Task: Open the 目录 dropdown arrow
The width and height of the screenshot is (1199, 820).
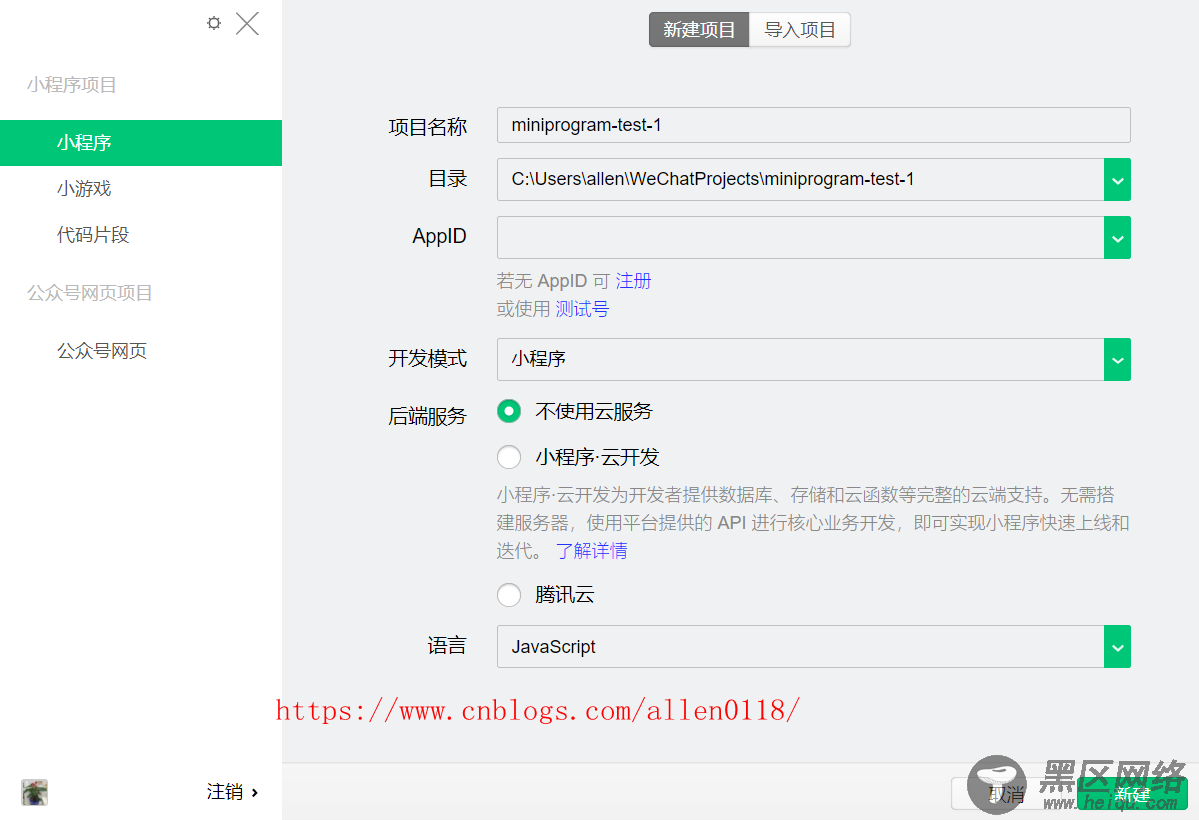Action: coord(1117,180)
